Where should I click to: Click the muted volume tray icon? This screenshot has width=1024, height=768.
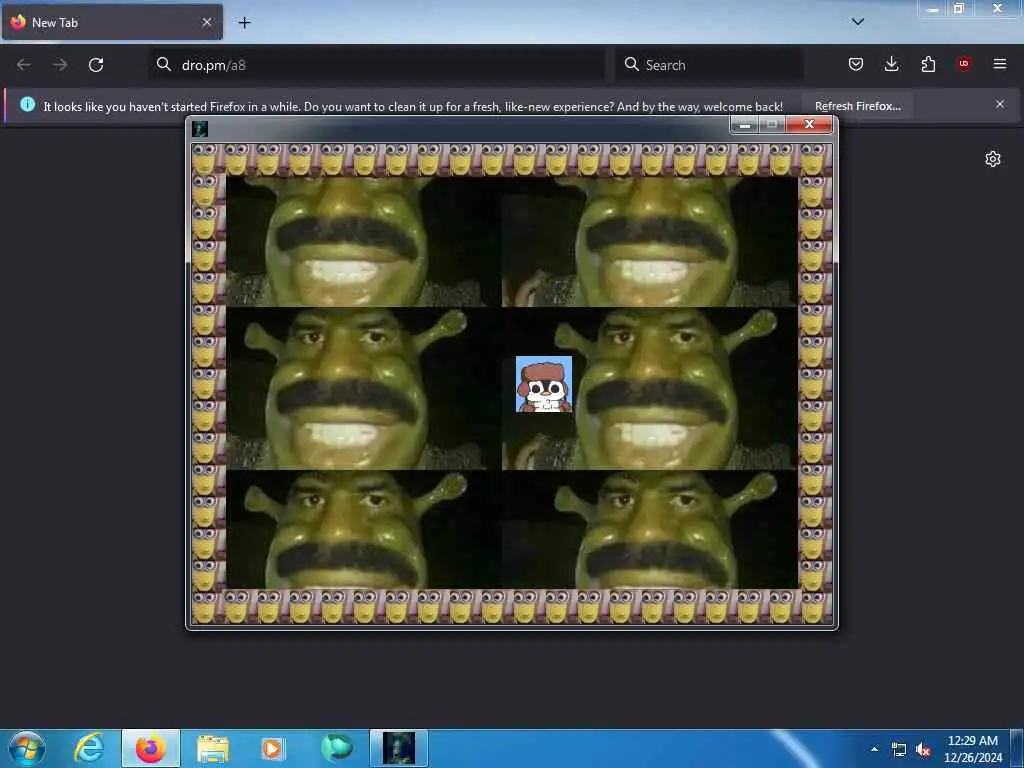[923, 750]
